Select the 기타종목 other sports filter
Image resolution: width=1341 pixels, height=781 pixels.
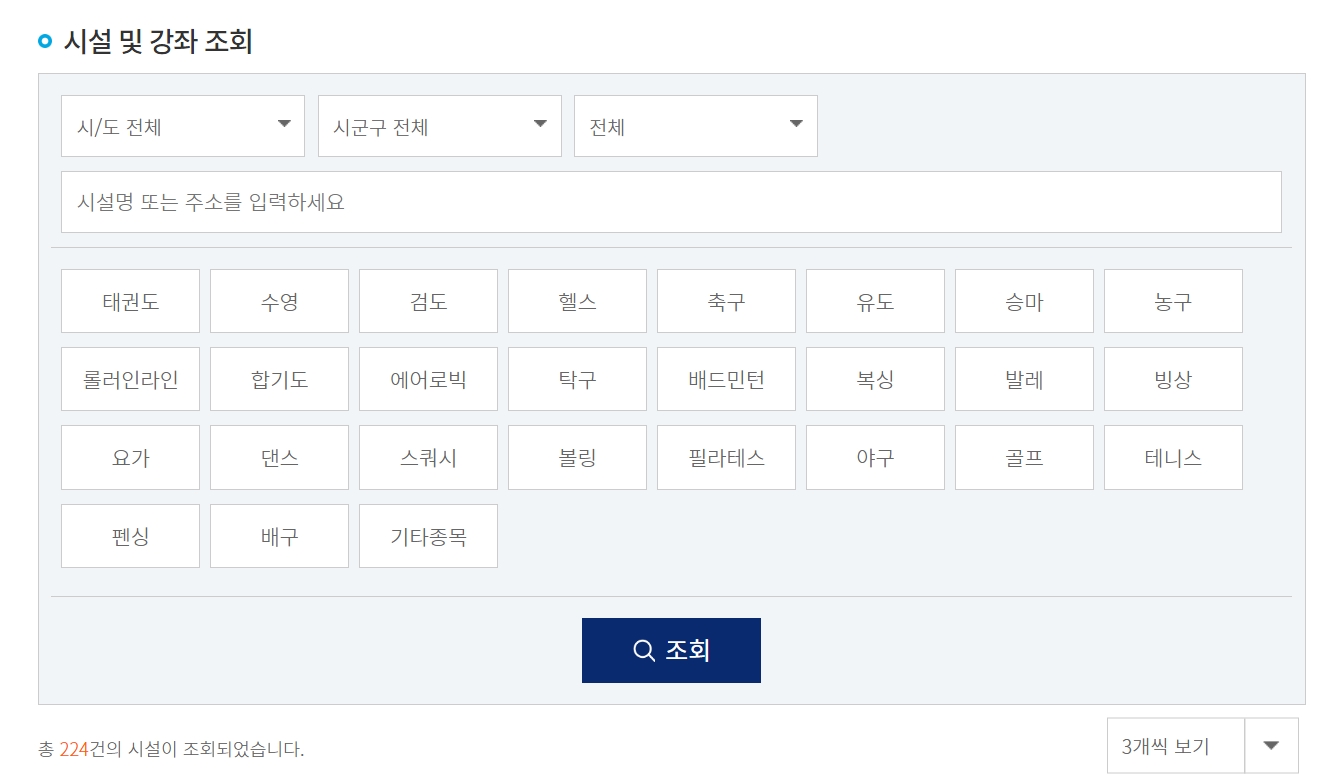coord(428,535)
